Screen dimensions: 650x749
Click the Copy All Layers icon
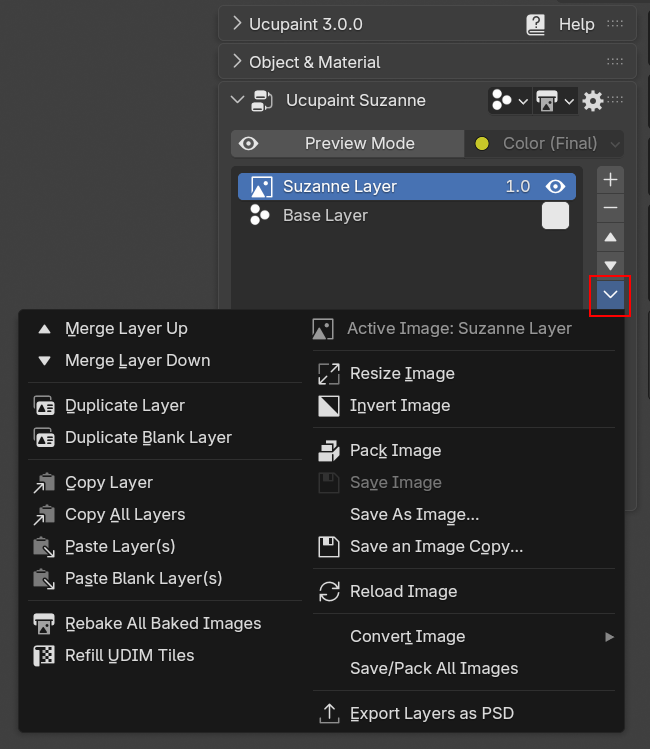(x=44, y=514)
